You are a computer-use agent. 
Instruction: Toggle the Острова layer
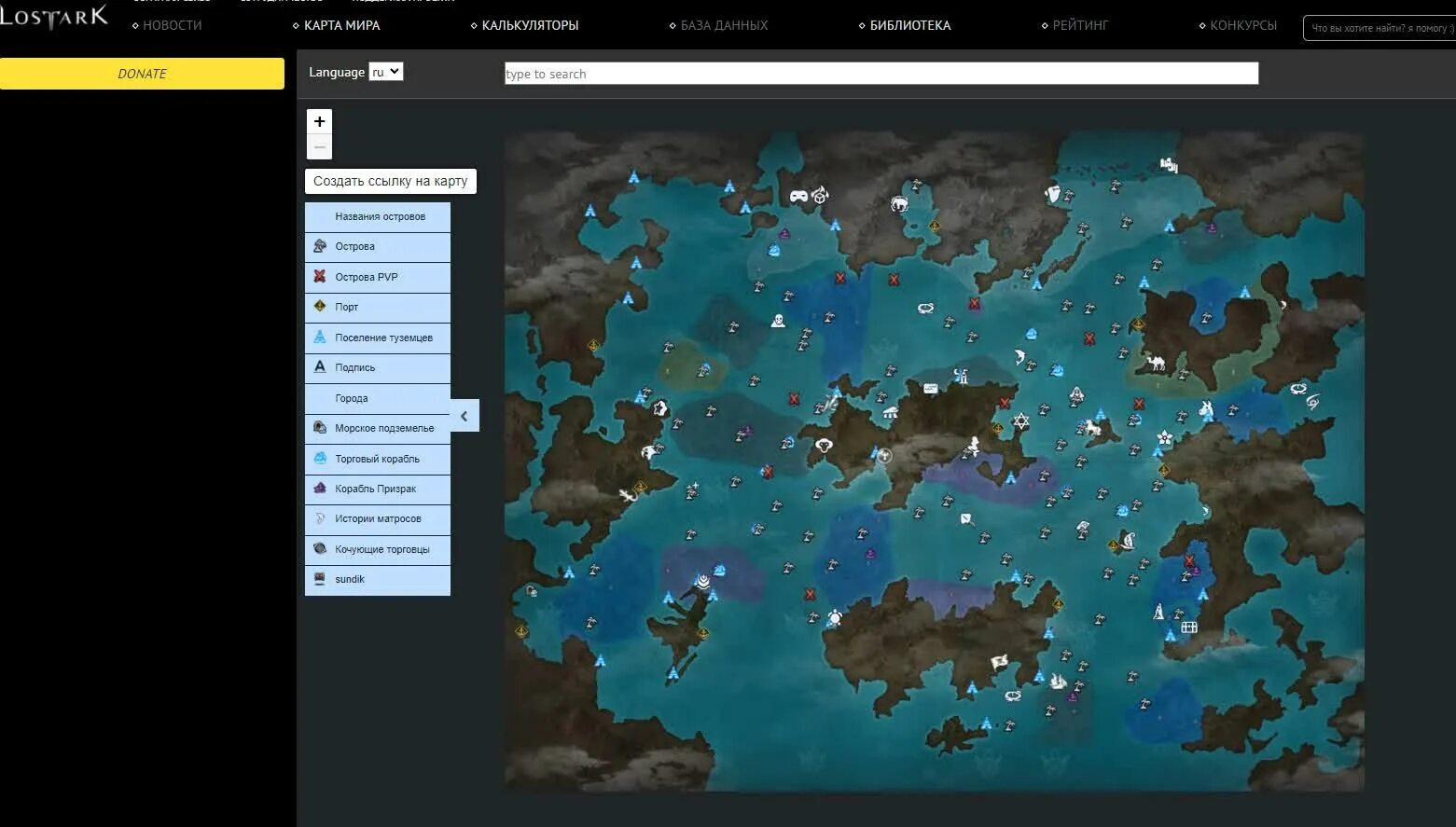[x=378, y=247]
